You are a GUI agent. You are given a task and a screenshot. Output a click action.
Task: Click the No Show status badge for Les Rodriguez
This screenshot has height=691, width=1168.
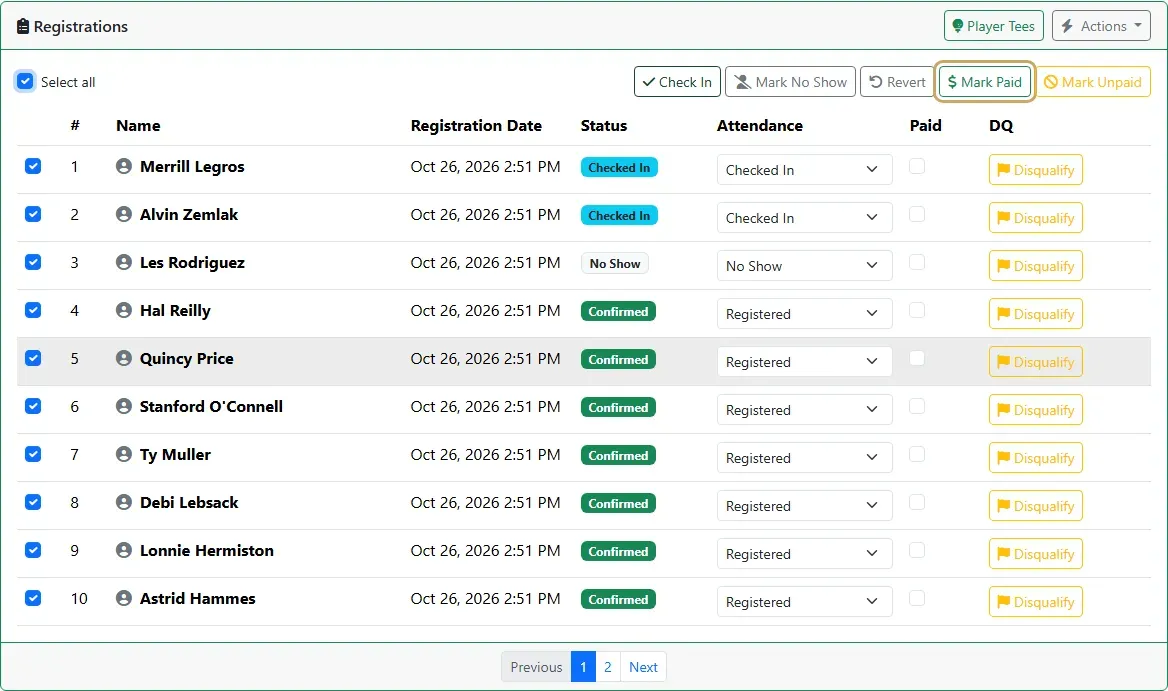coord(615,264)
